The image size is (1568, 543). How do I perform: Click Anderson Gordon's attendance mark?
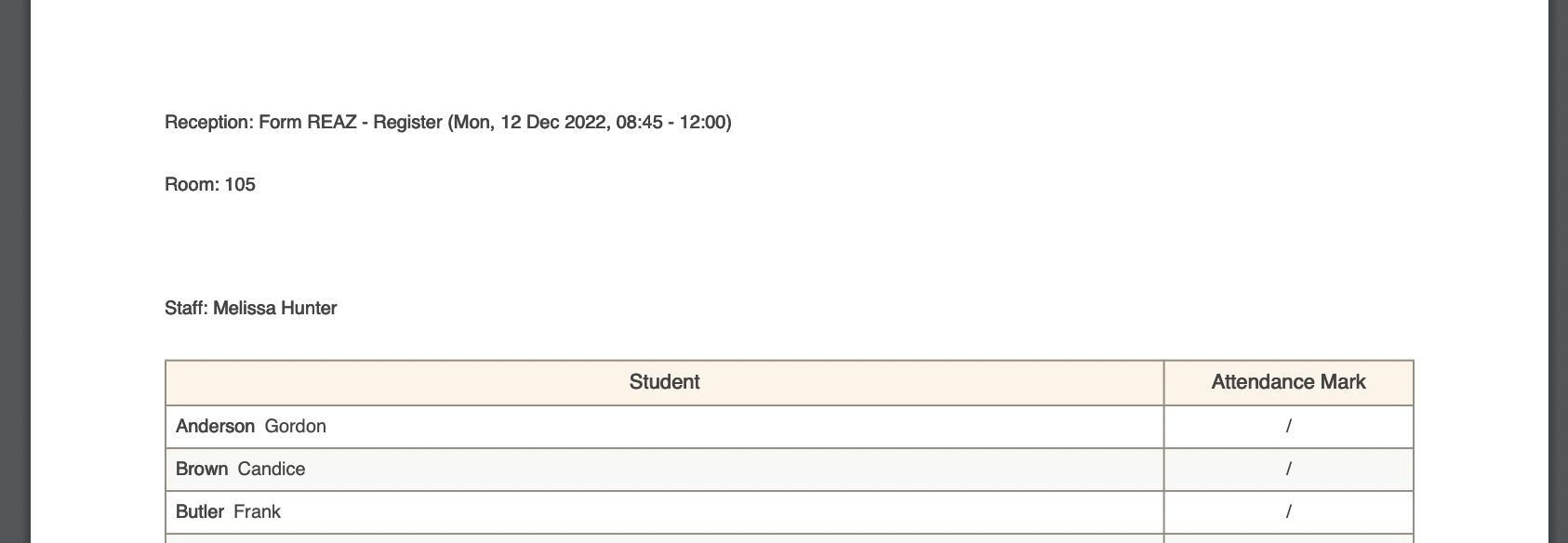click(x=1288, y=427)
